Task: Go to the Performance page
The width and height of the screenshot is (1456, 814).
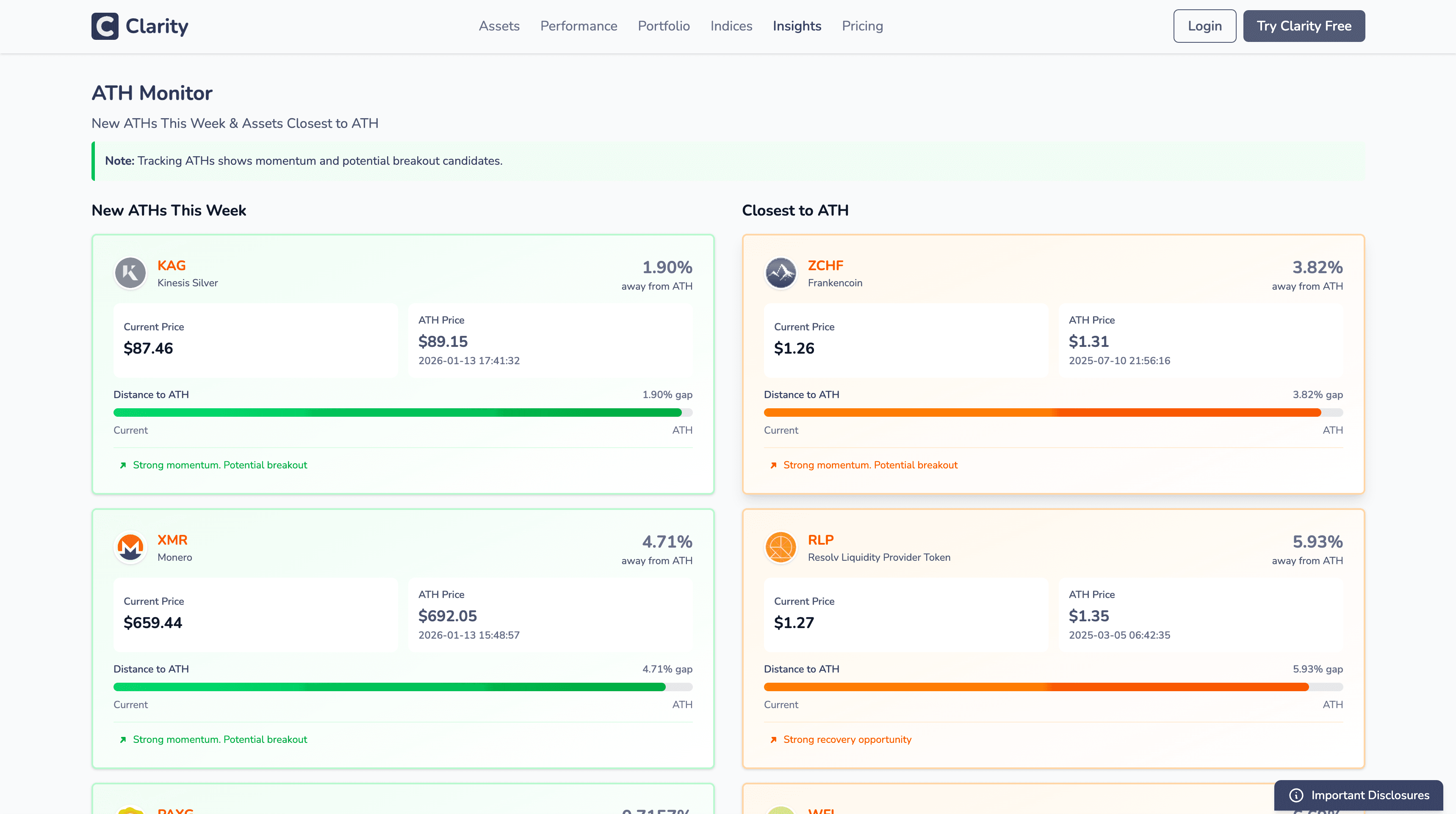Action: [x=578, y=26]
